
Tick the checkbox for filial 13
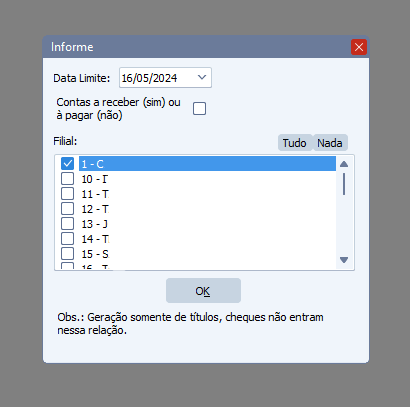point(67,224)
